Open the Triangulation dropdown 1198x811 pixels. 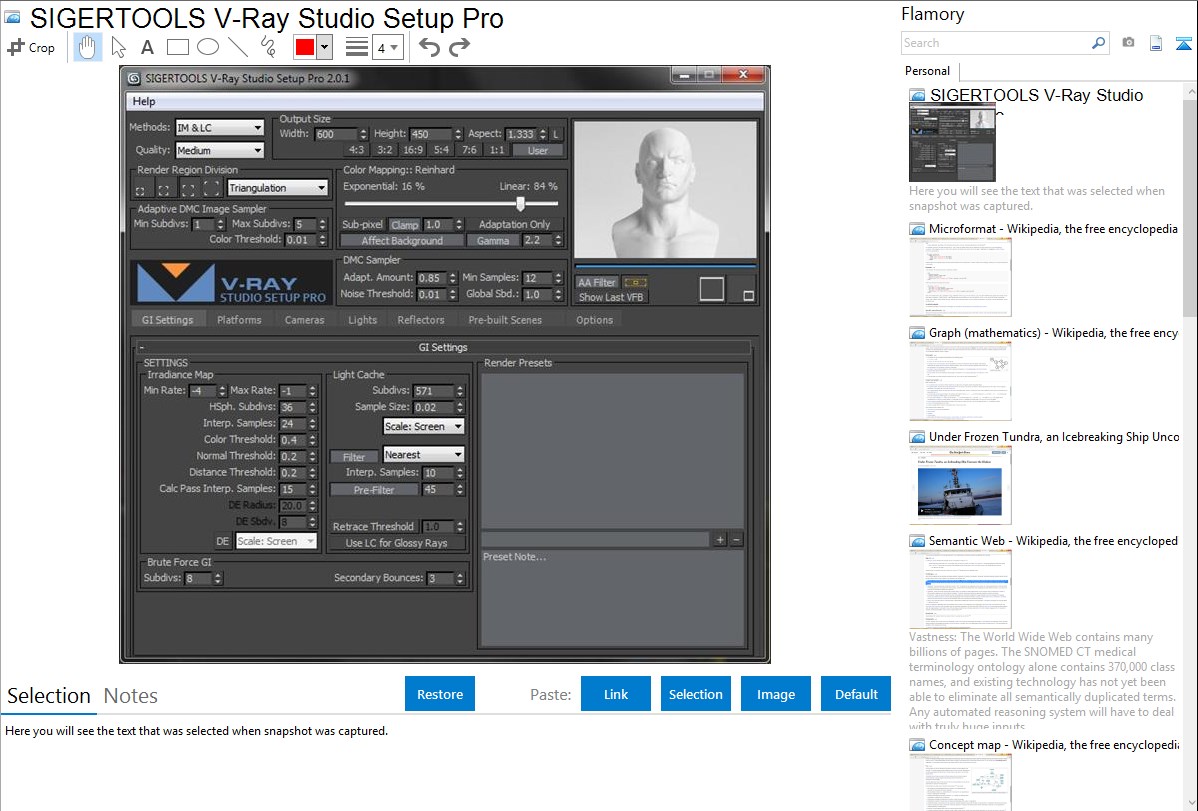tap(277, 188)
